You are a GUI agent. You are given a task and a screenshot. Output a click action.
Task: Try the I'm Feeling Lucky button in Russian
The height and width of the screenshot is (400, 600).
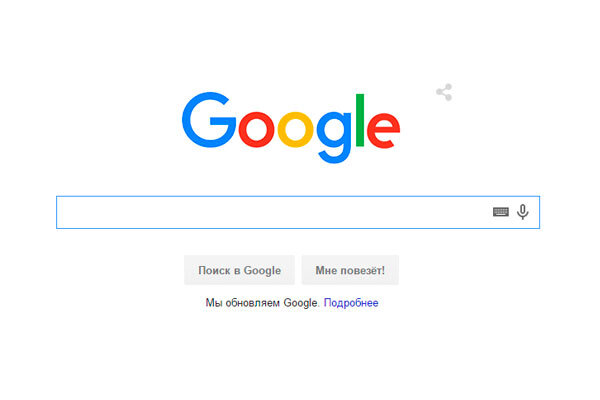coord(350,270)
